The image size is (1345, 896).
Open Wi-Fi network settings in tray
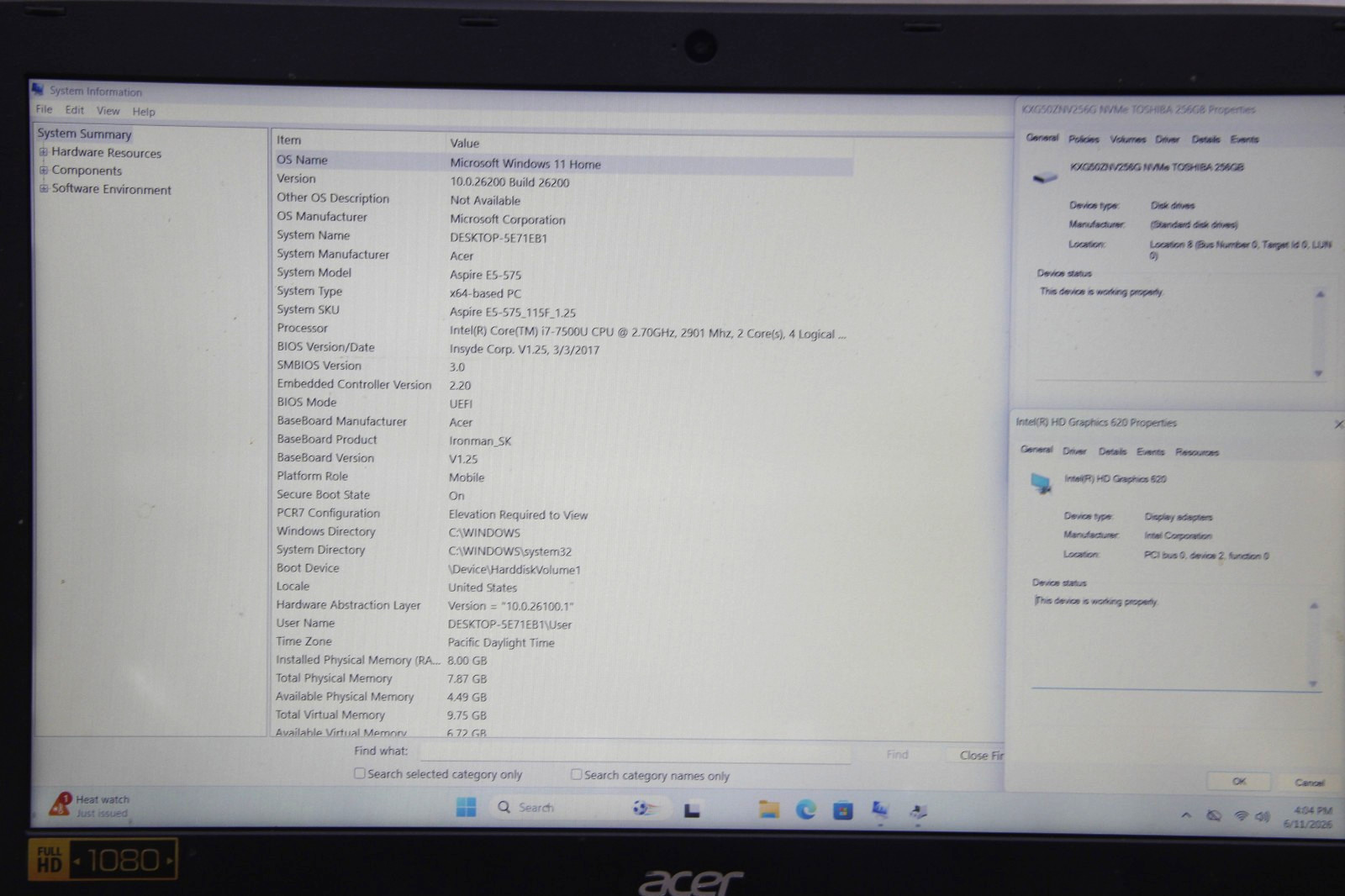click(x=1241, y=815)
